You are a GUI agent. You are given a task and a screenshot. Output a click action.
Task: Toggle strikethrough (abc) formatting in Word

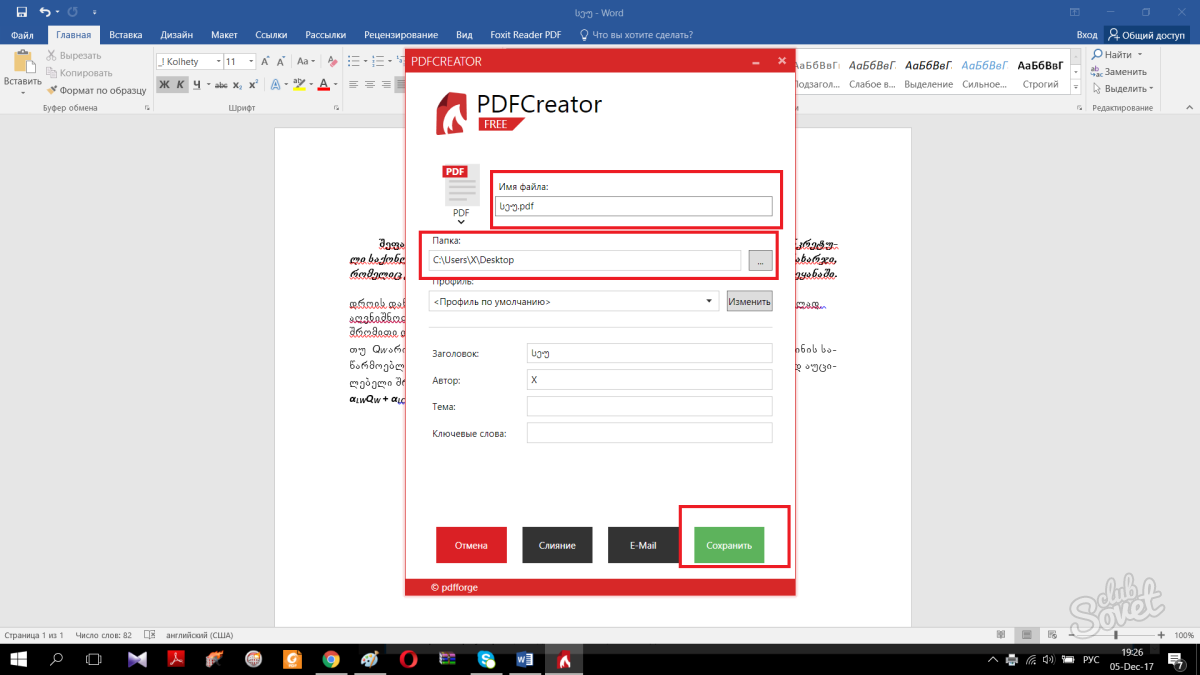[x=221, y=85]
